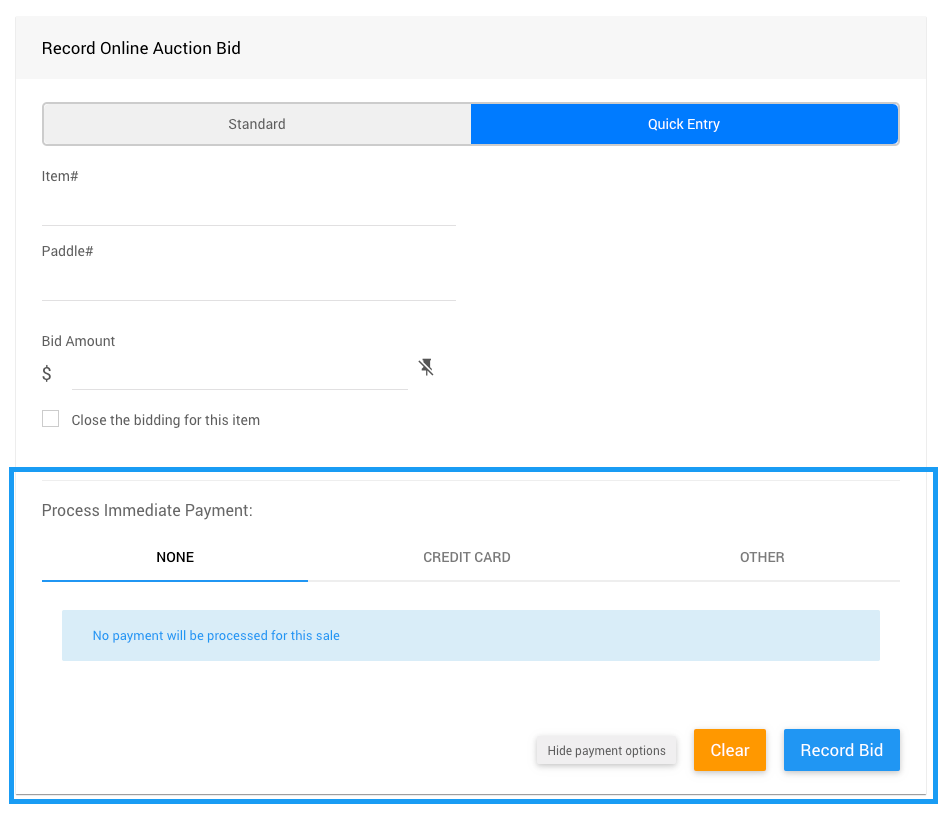
Task: Click the 'Record Online Auction Bid' heading
Action: pyautogui.click(x=141, y=48)
